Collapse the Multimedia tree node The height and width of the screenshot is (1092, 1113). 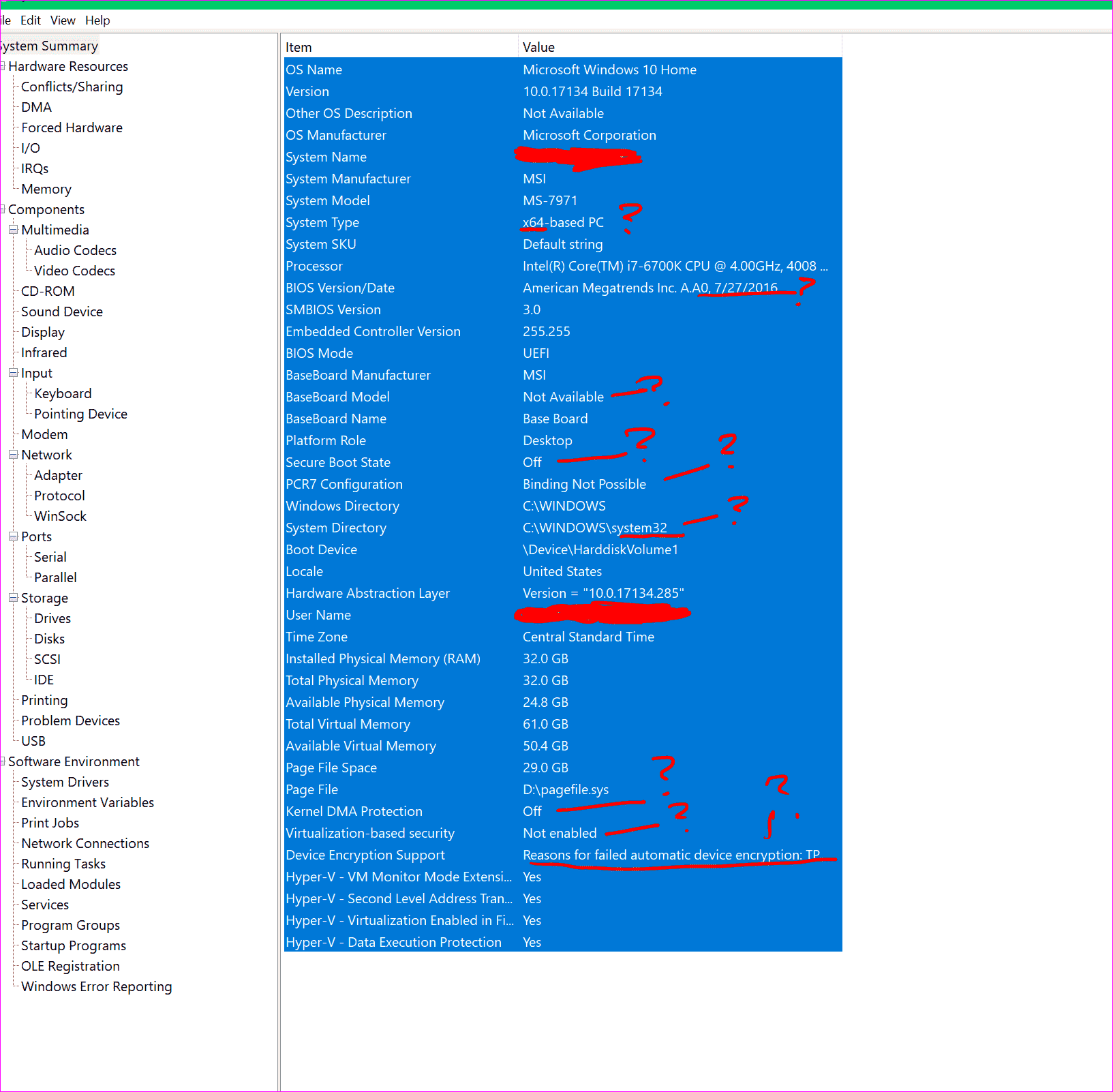tap(13, 230)
